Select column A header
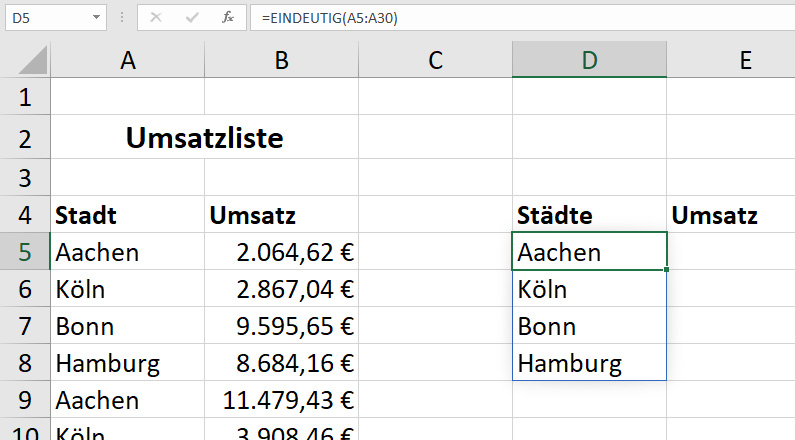 (127, 60)
